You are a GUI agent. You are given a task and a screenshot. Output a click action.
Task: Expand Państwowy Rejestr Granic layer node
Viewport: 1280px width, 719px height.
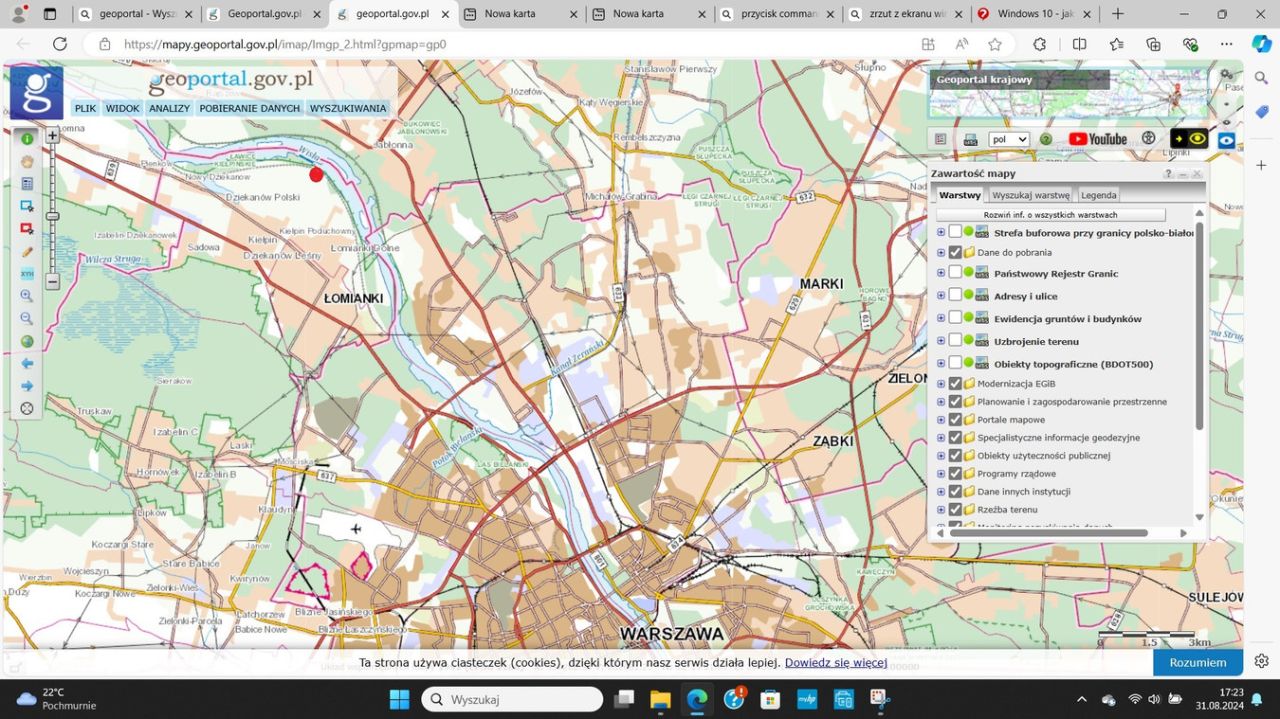click(941, 273)
